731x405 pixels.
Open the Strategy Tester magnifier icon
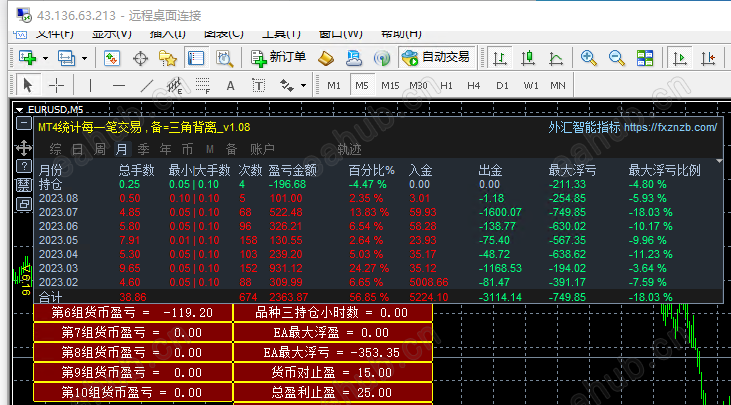tap(224, 58)
